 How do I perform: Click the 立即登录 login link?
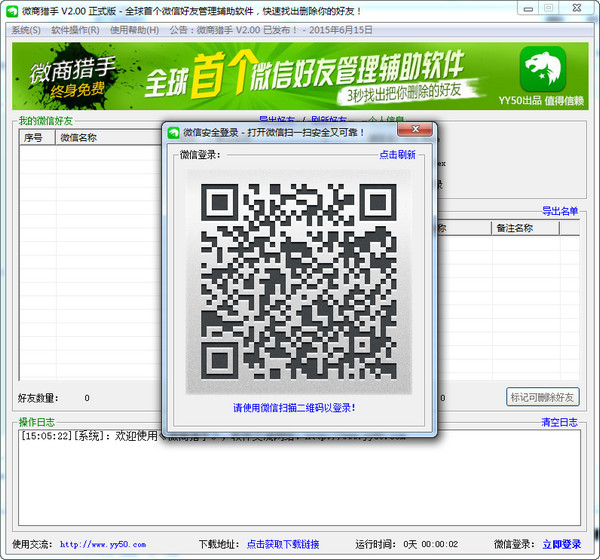561,545
